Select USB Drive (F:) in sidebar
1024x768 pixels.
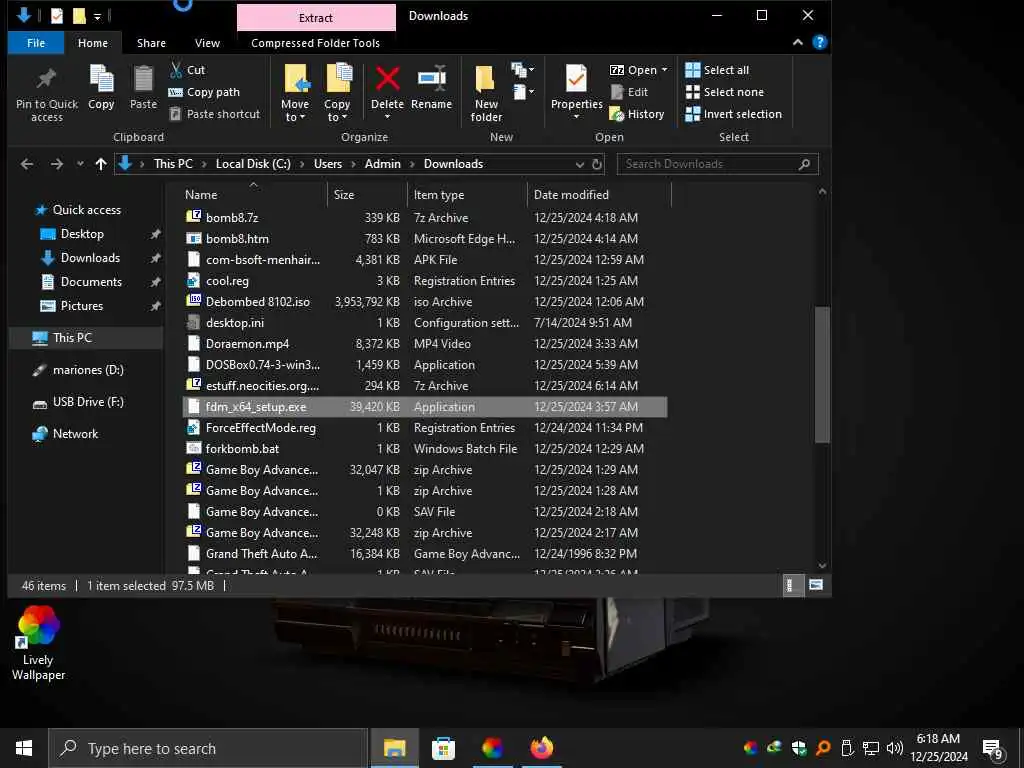pos(88,402)
